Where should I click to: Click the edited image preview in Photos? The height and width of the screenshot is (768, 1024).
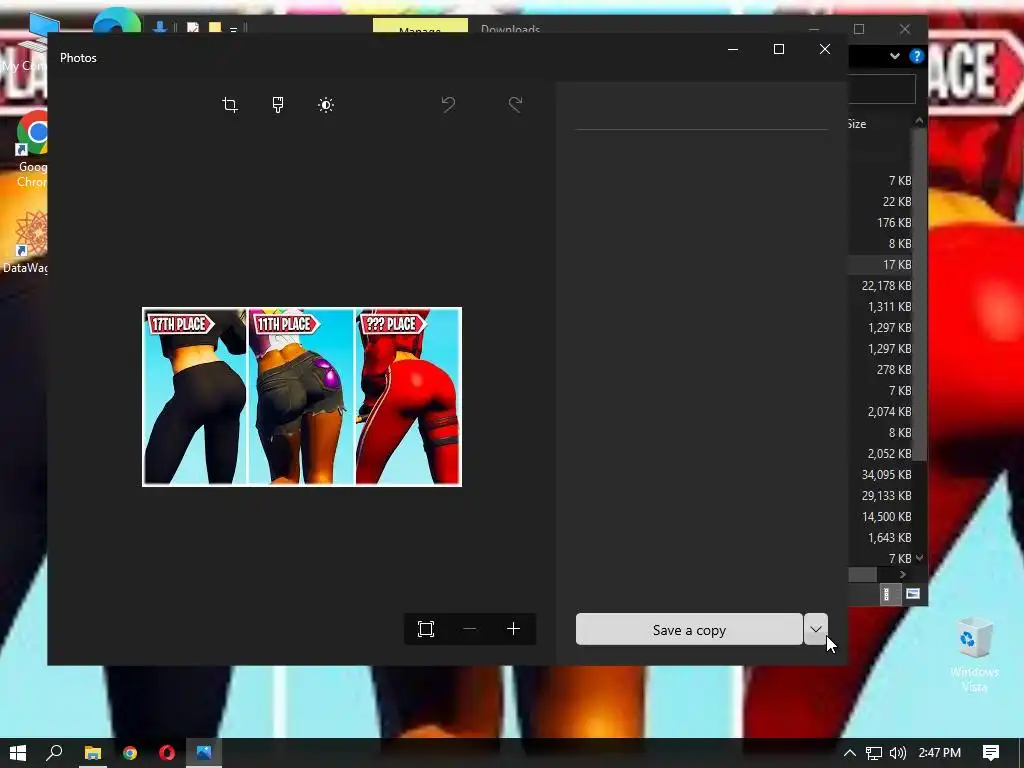302,396
